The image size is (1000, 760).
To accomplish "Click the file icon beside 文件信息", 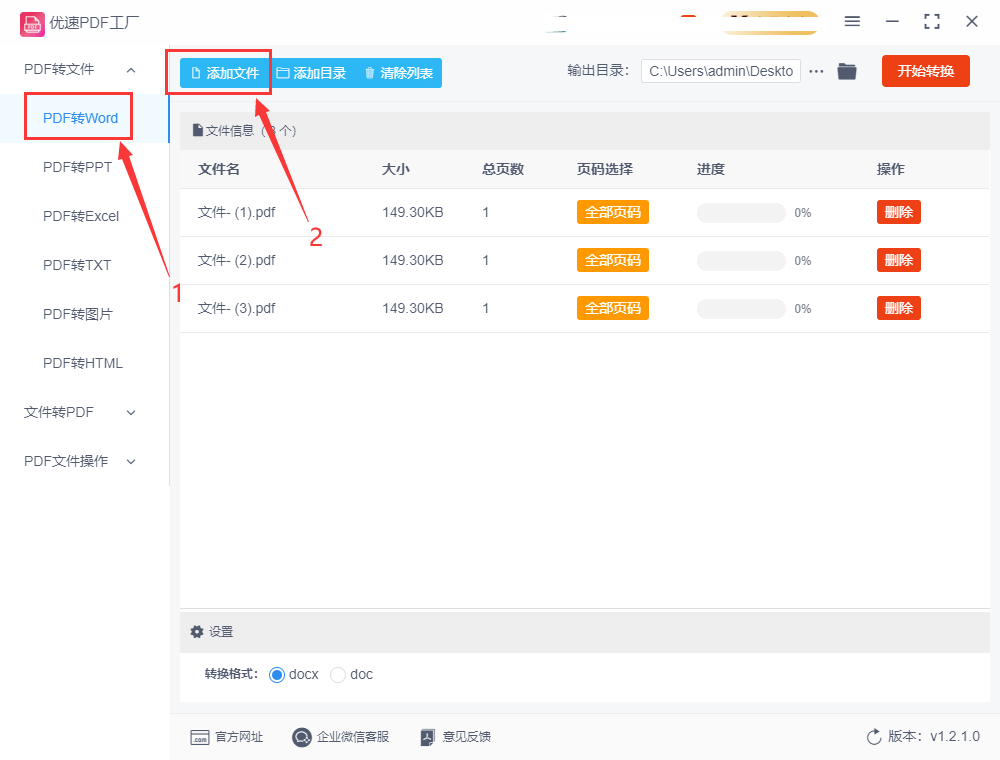I will tap(198, 131).
